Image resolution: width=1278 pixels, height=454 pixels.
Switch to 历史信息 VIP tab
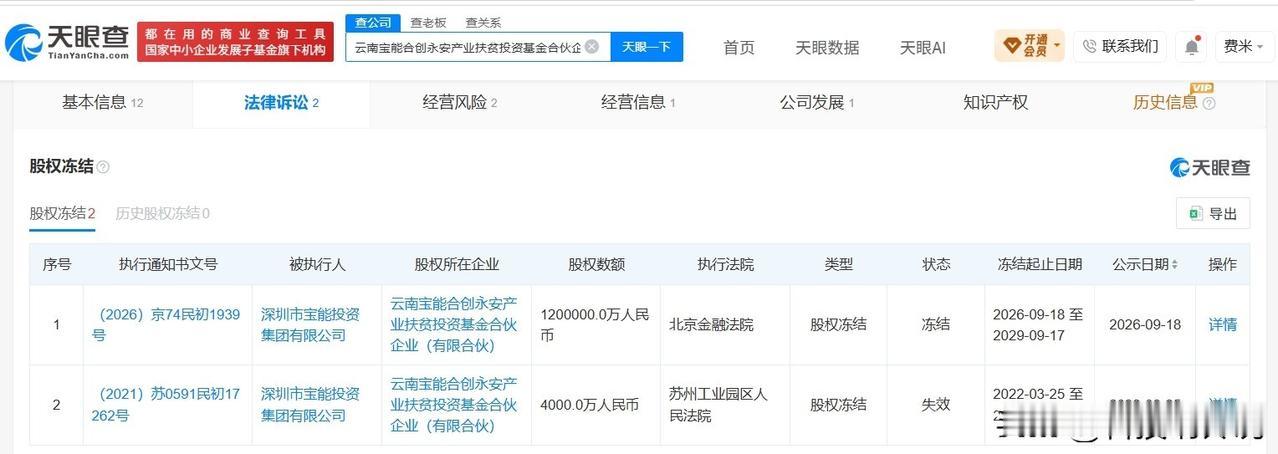point(1174,102)
